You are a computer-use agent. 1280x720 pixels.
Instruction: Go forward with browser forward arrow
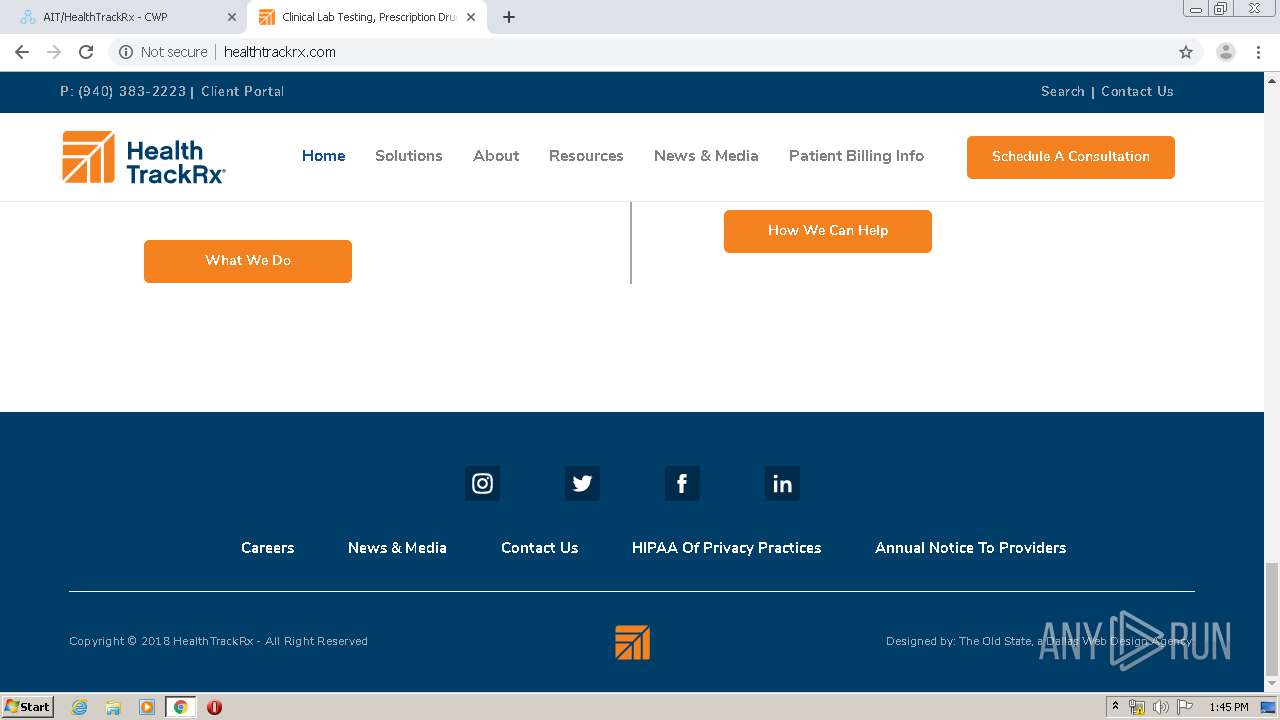point(54,52)
